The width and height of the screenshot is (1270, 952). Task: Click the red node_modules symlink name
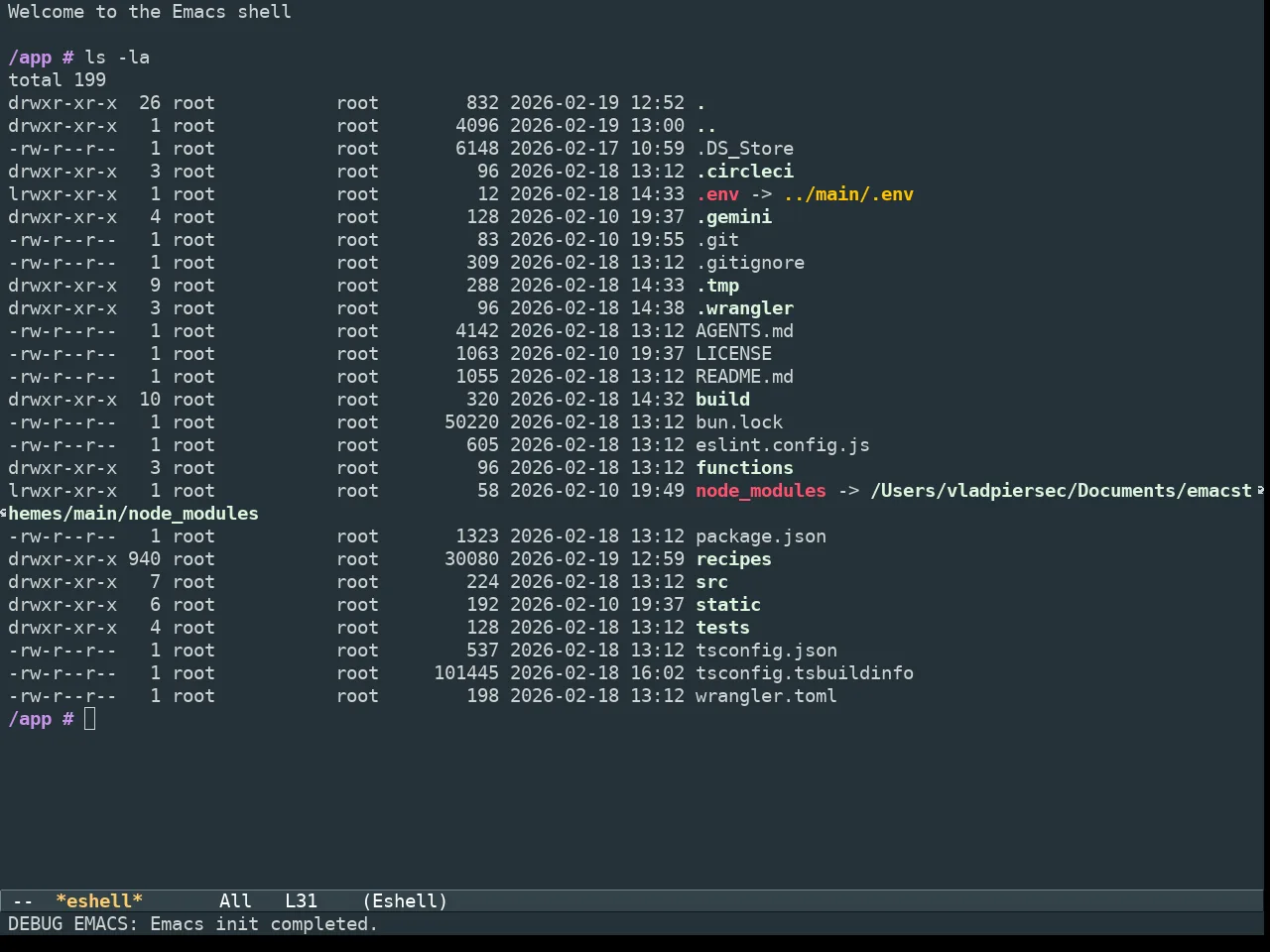761,491
